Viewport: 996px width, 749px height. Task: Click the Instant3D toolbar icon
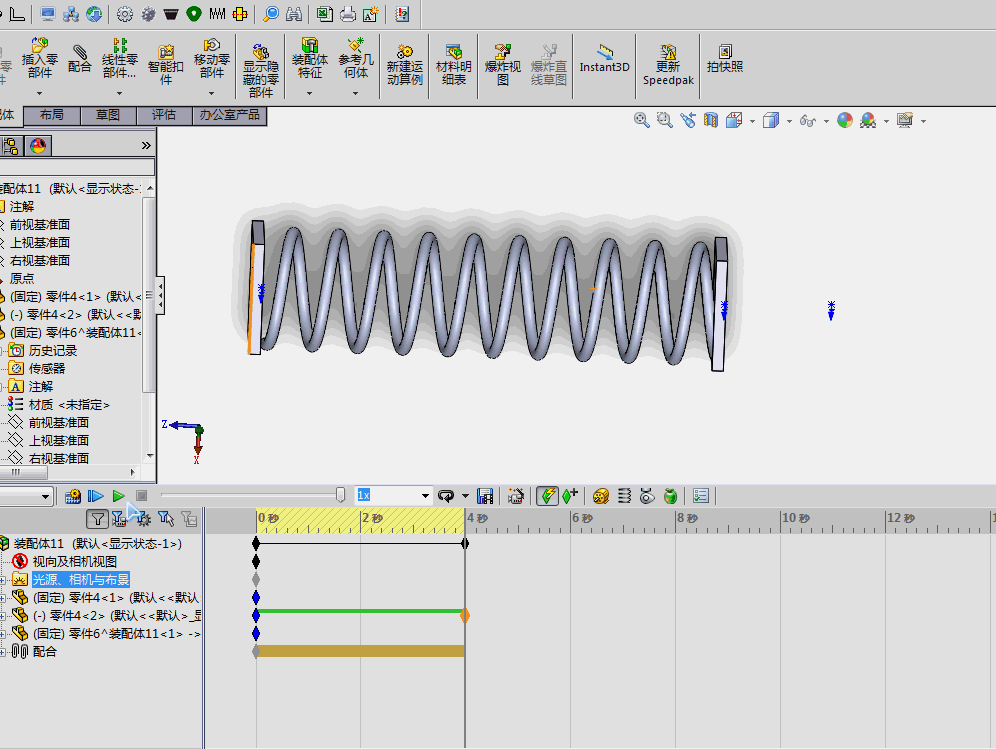(604, 58)
